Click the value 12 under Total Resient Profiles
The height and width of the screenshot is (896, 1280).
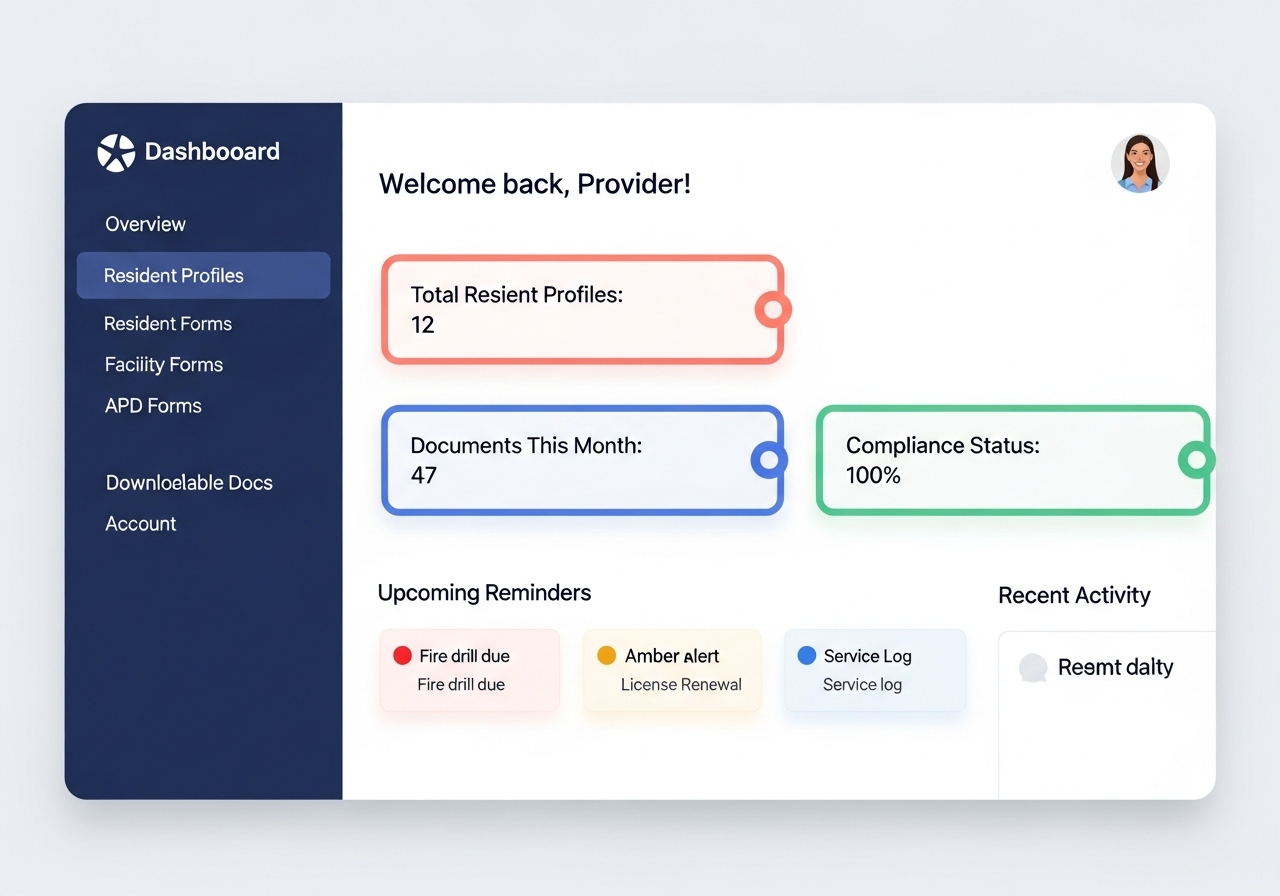point(423,325)
